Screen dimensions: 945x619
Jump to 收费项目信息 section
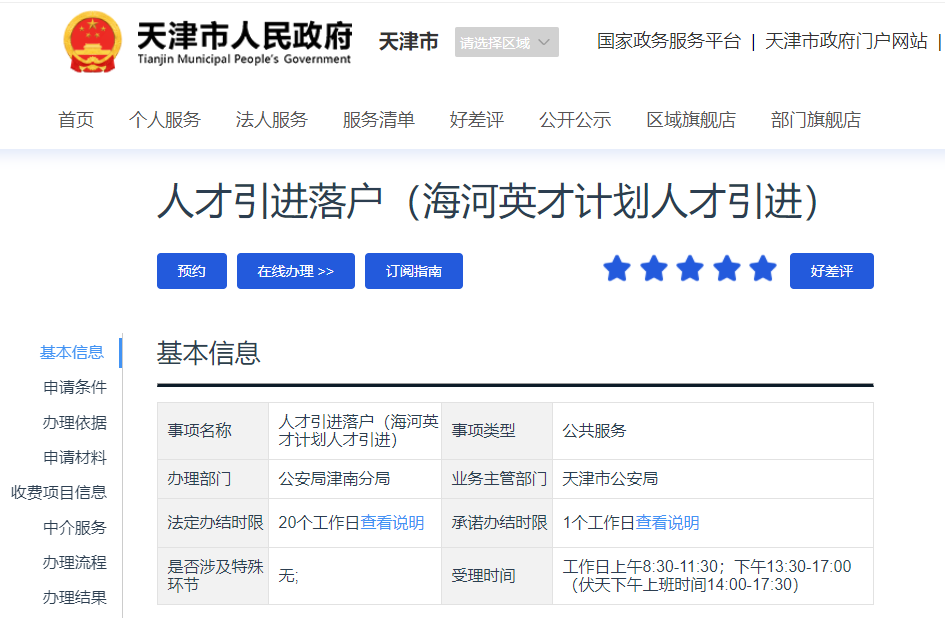pyautogui.click(x=59, y=492)
